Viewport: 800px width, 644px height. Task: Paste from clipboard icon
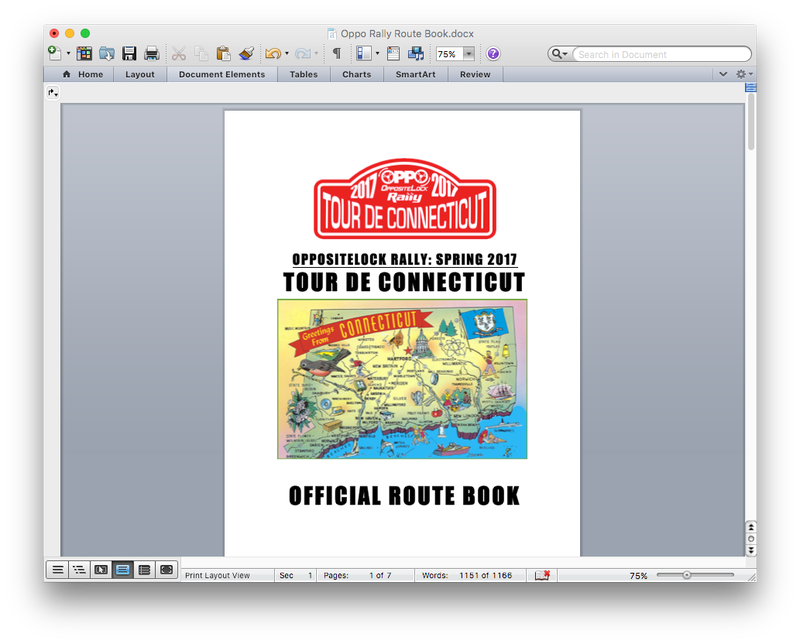[223, 54]
